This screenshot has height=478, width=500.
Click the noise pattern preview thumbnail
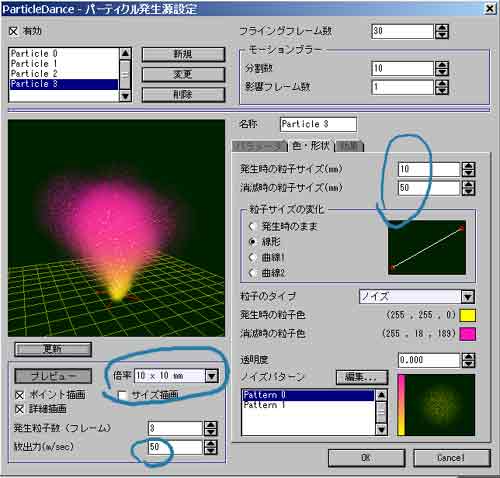(436, 405)
